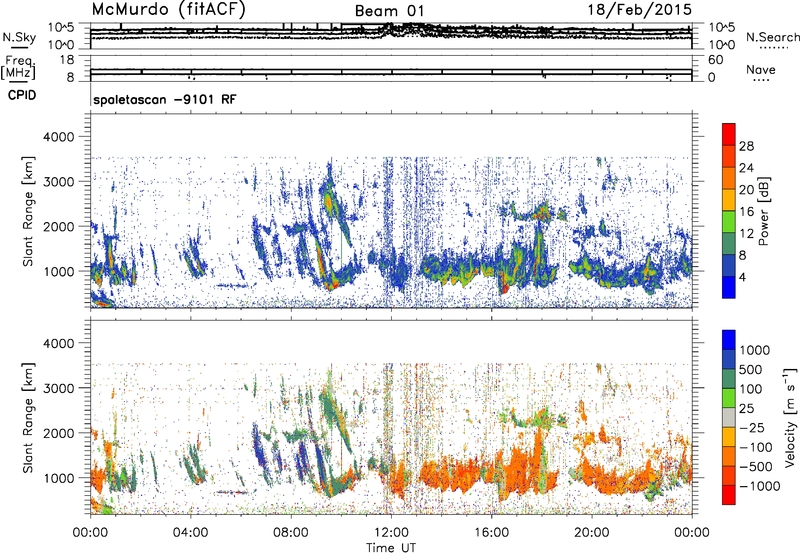Click the date '18/Feb/2015'

(639, 10)
